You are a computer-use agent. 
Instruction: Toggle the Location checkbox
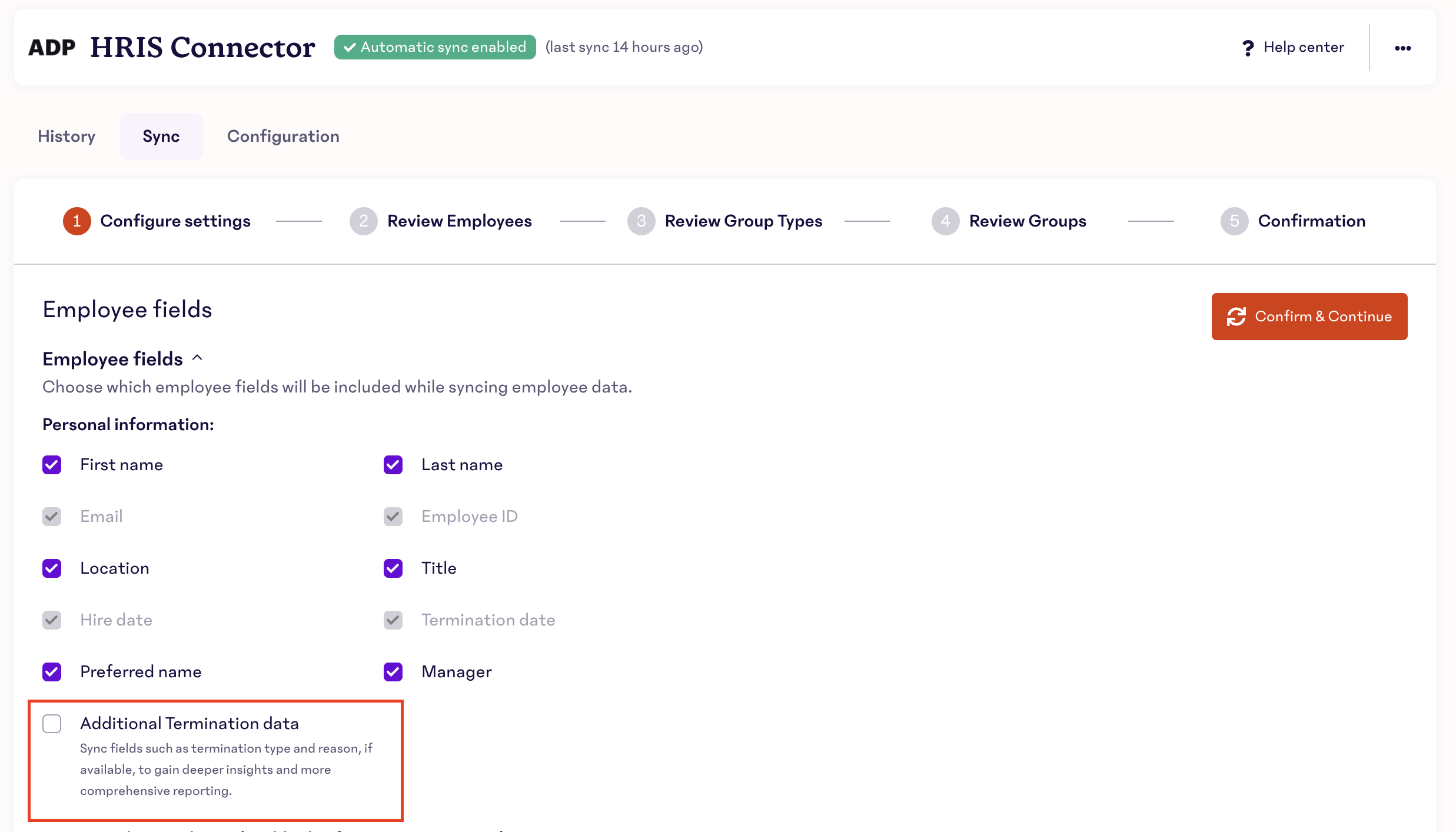(x=52, y=568)
